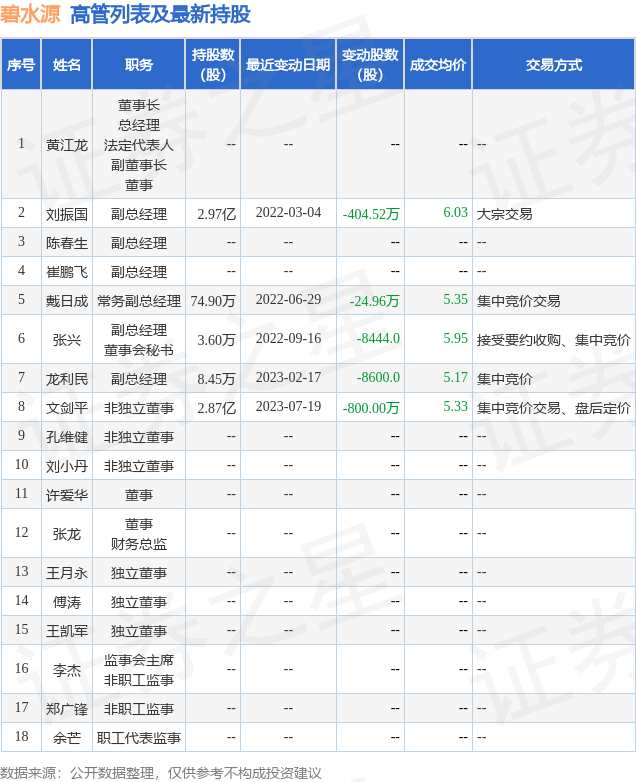Click the 6.03 average price
636x782 pixels.
455,212
